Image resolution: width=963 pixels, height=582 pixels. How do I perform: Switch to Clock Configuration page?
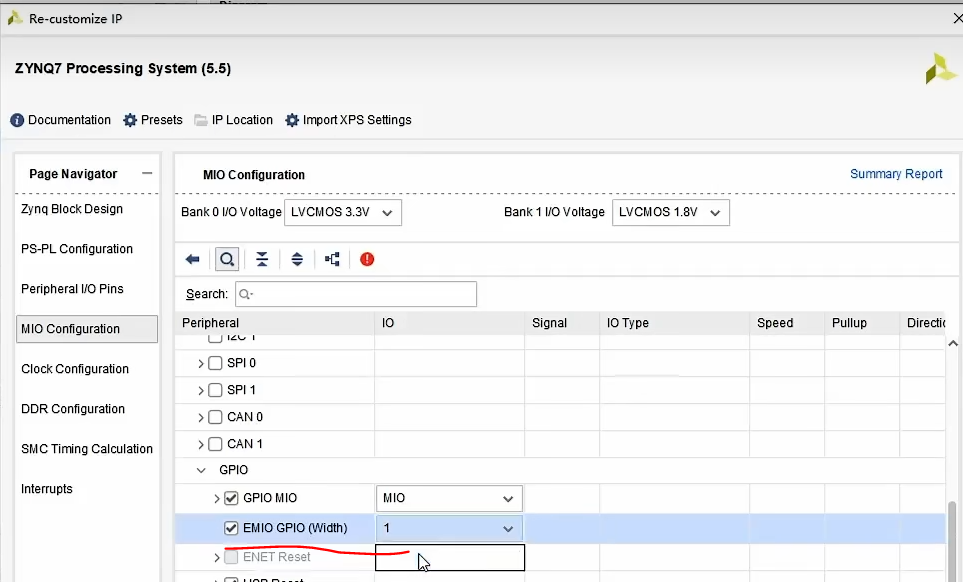pos(75,369)
